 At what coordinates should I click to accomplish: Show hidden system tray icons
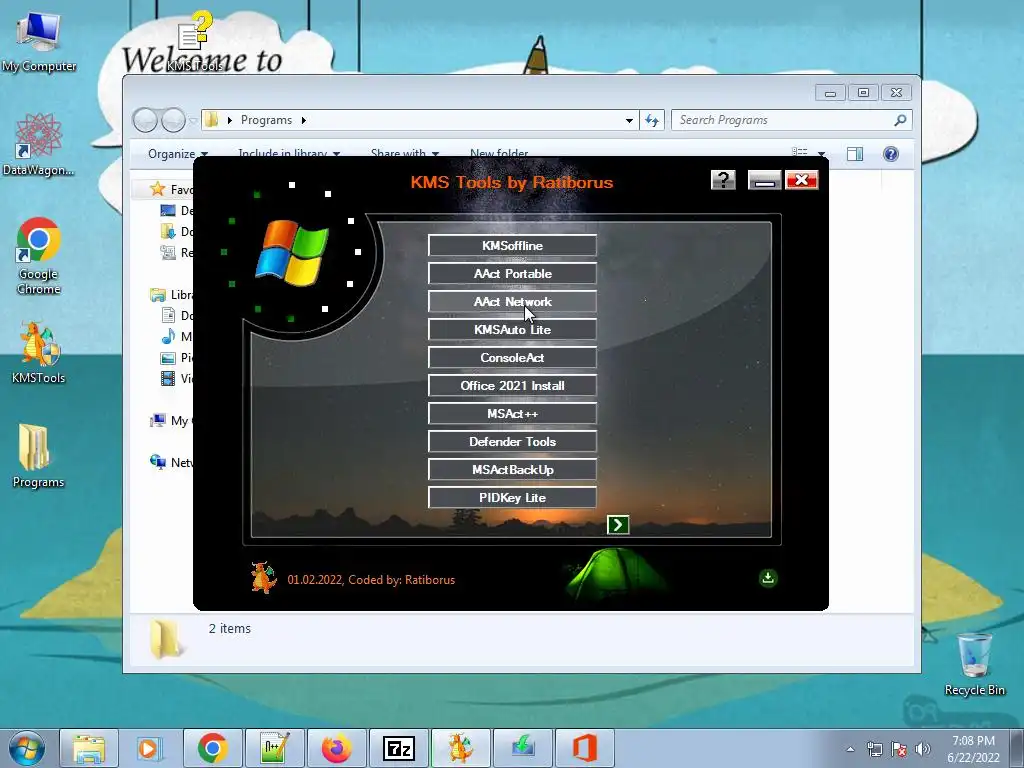850,749
